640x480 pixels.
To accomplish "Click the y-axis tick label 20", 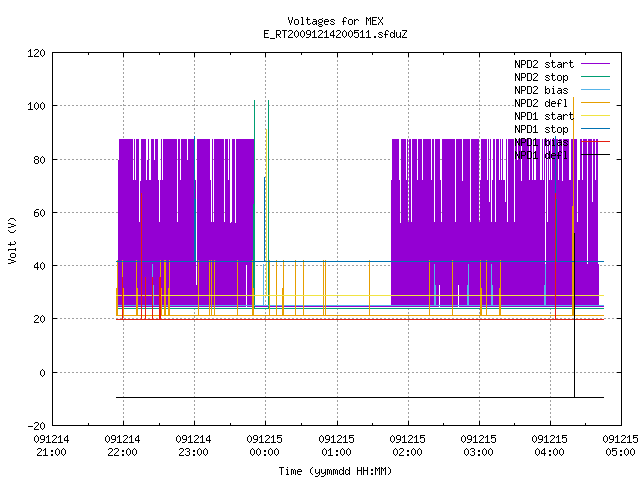I will [40, 320].
